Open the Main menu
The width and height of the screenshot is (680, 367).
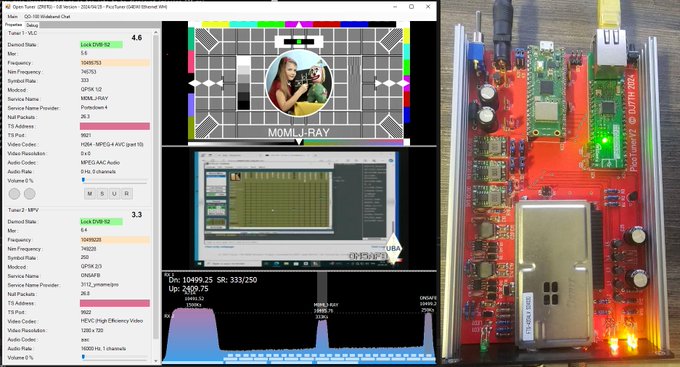click(13, 16)
